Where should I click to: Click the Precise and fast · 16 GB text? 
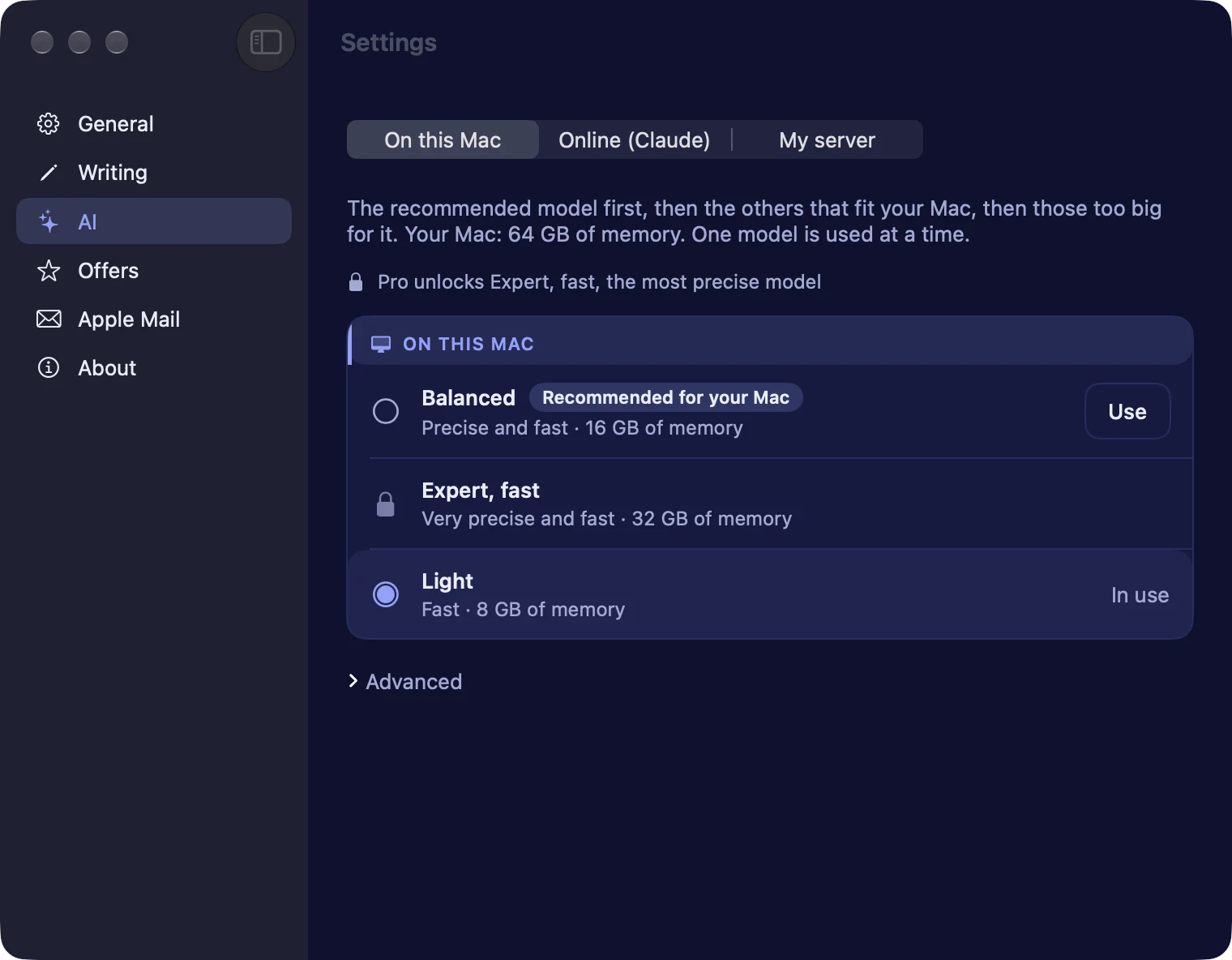[x=582, y=427]
